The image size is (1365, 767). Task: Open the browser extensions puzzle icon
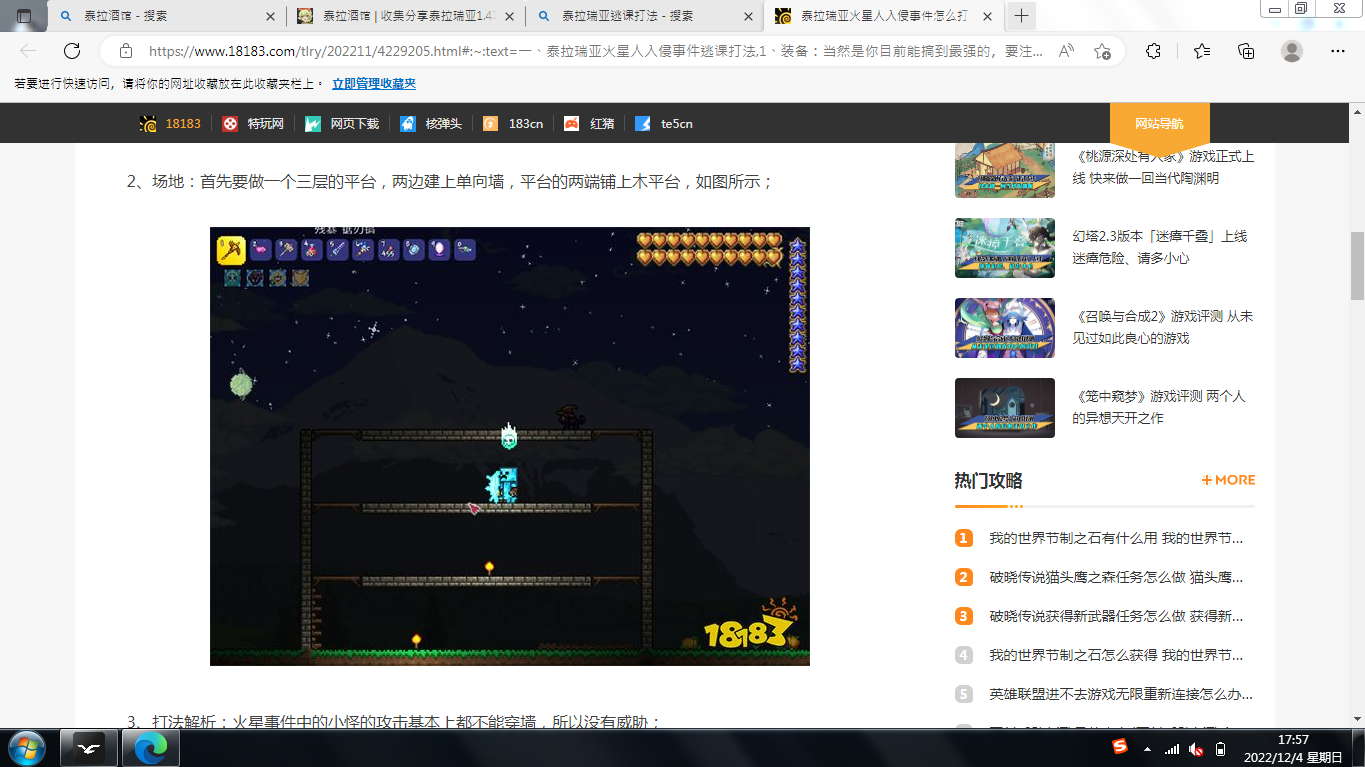point(1153,51)
